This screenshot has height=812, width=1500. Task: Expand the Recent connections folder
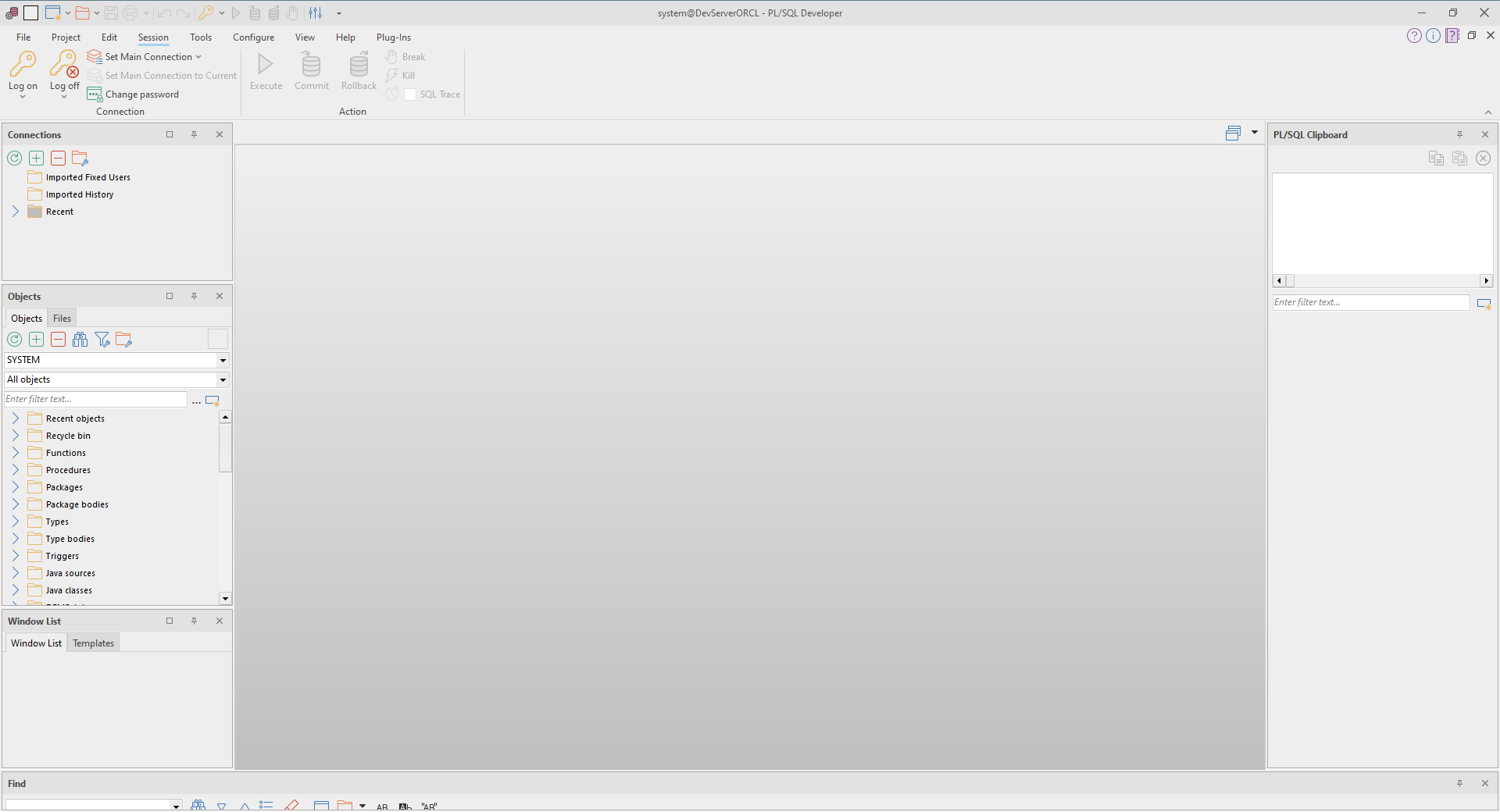15,212
